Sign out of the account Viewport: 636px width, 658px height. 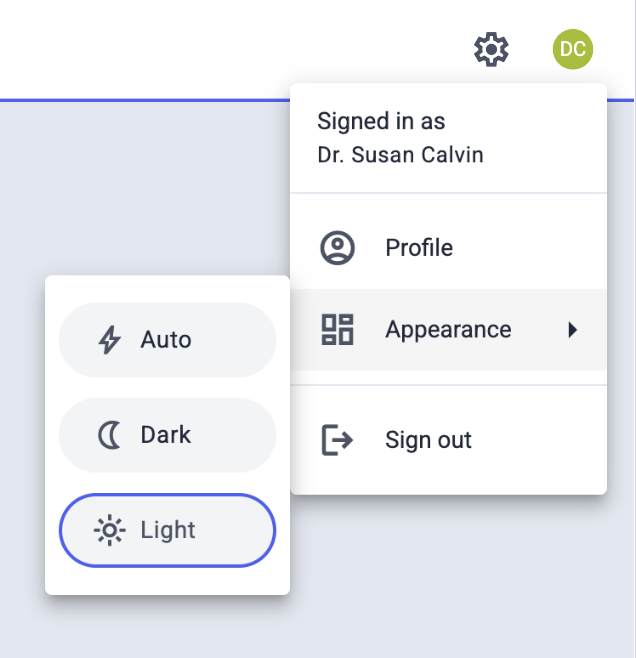[428, 440]
